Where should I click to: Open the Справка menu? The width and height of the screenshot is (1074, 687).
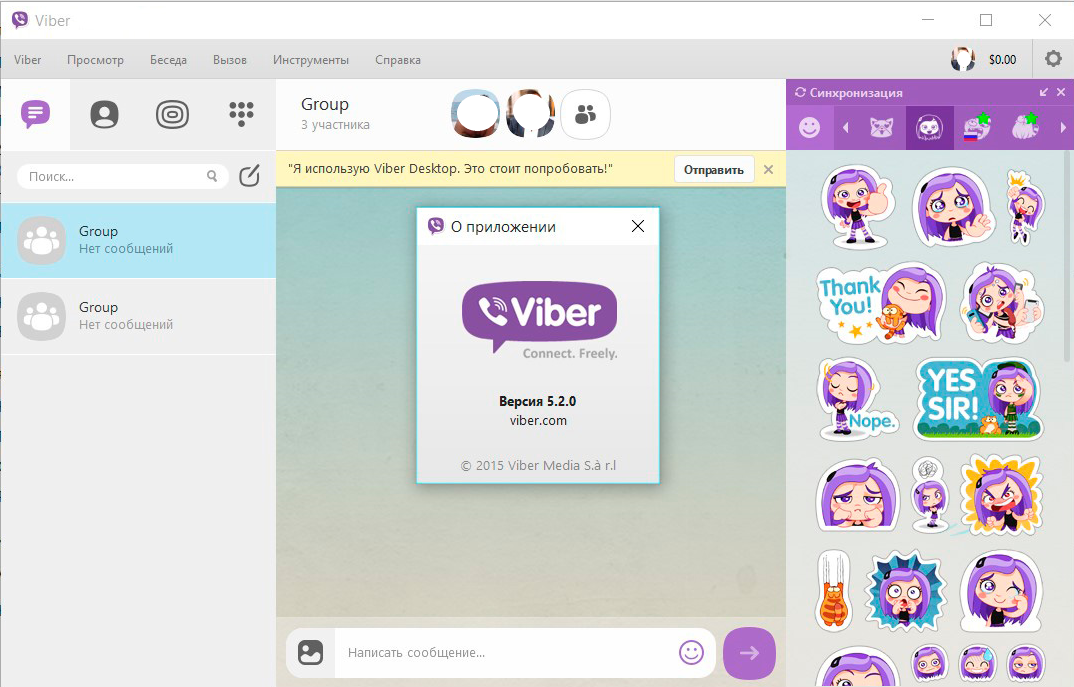coord(398,60)
